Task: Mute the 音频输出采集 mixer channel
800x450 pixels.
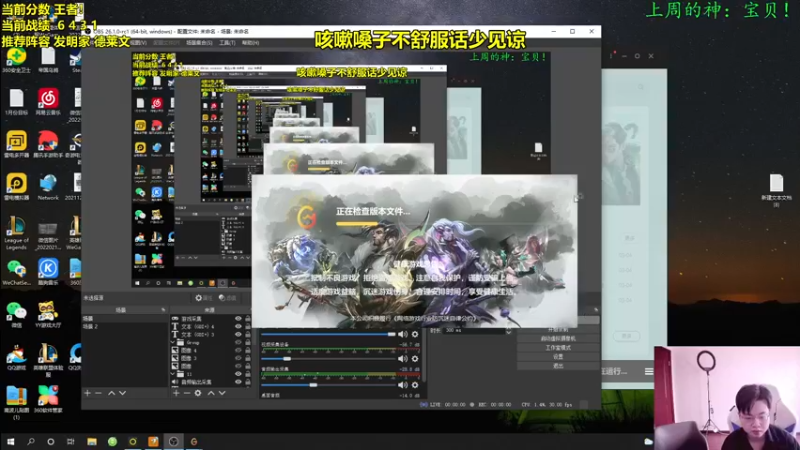Action: [403, 385]
